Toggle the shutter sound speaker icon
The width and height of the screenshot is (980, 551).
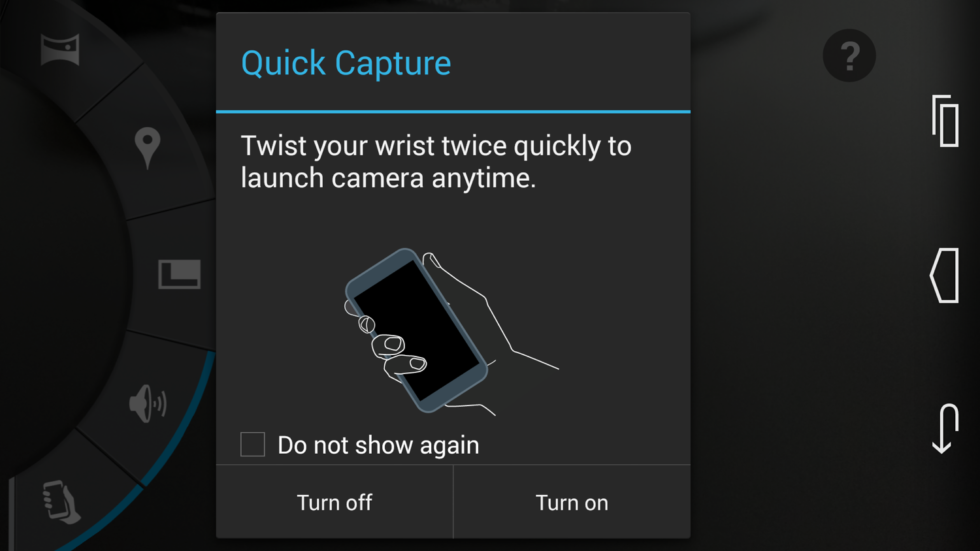[x=148, y=404]
